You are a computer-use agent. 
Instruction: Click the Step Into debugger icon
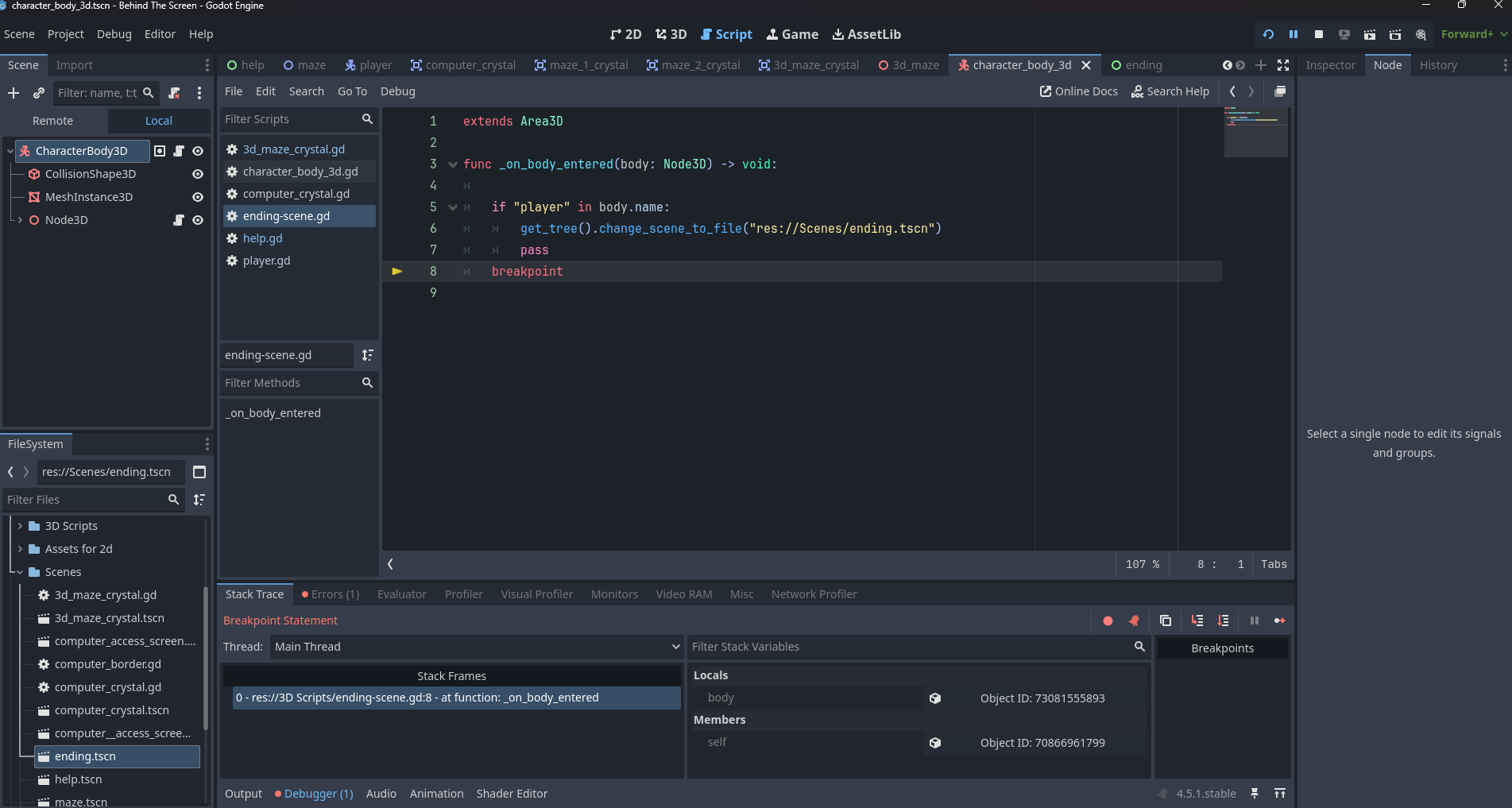point(1197,620)
